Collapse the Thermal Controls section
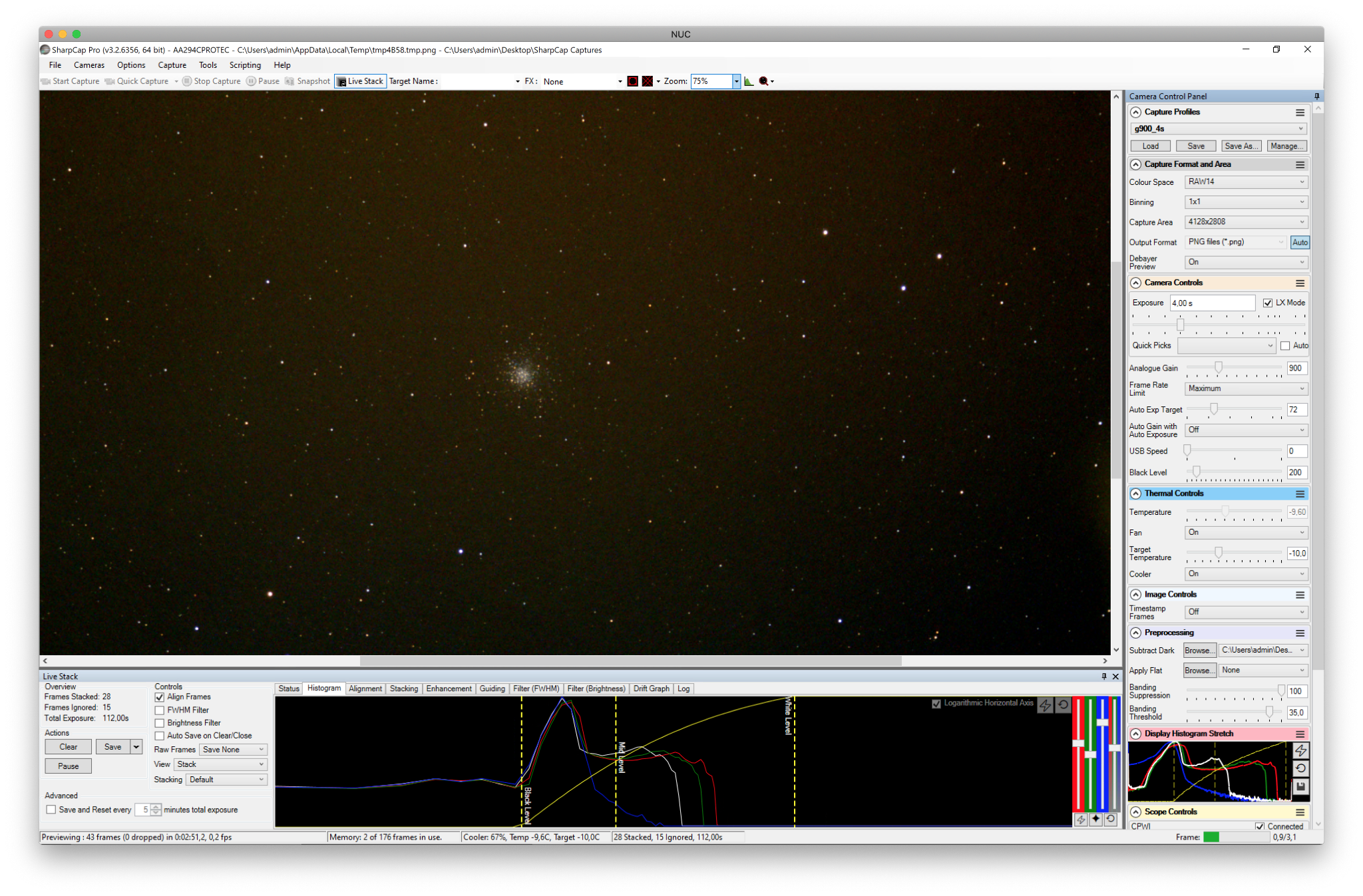The width and height of the screenshot is (1363, 896). pos(1136,494)
